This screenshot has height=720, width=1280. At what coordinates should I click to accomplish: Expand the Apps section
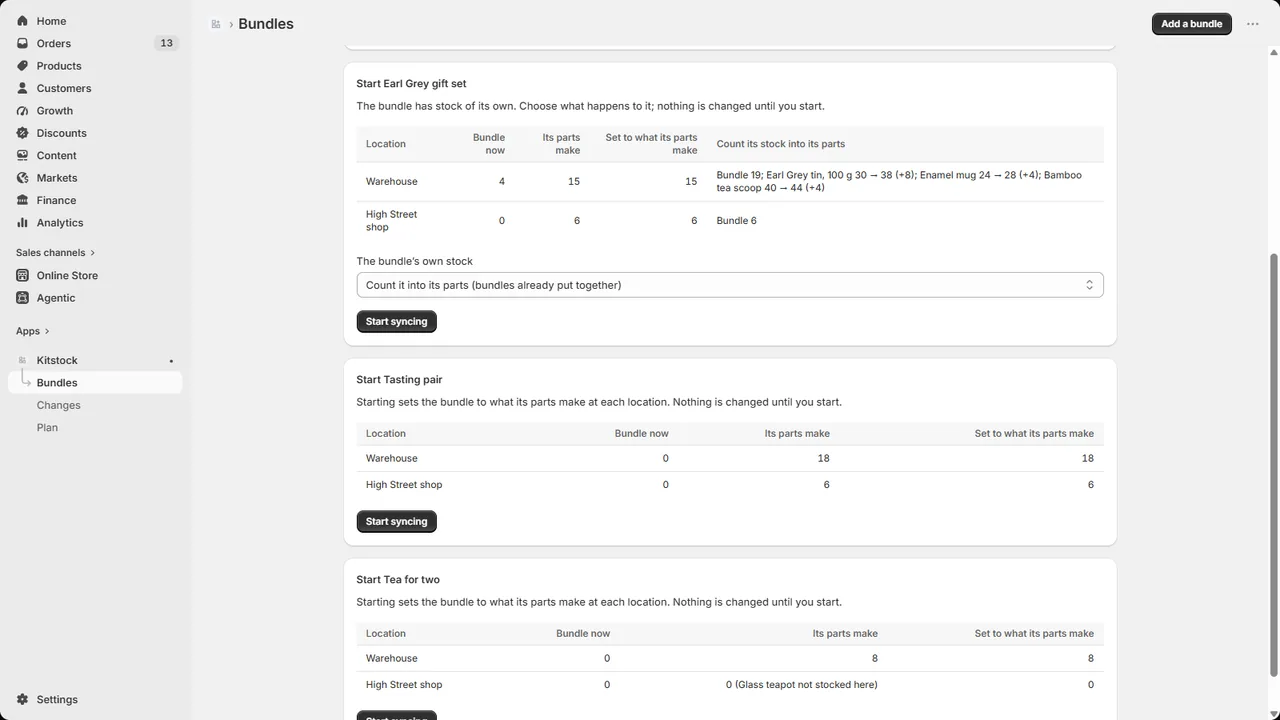pos(33,331)
